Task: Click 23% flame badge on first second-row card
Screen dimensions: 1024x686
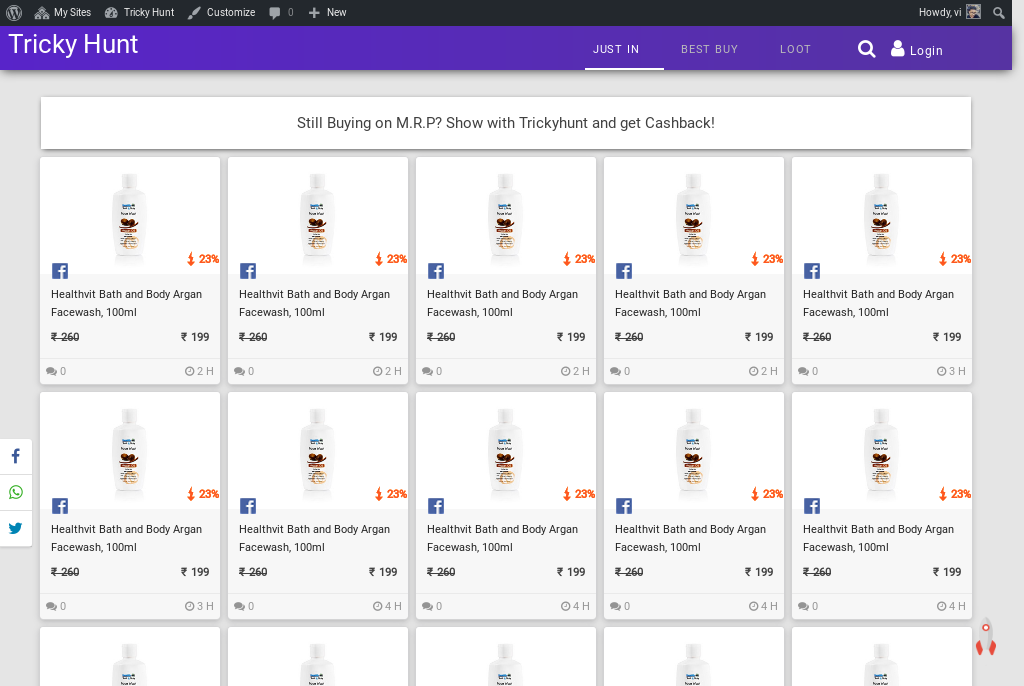Action: click(x=202, y=494)
